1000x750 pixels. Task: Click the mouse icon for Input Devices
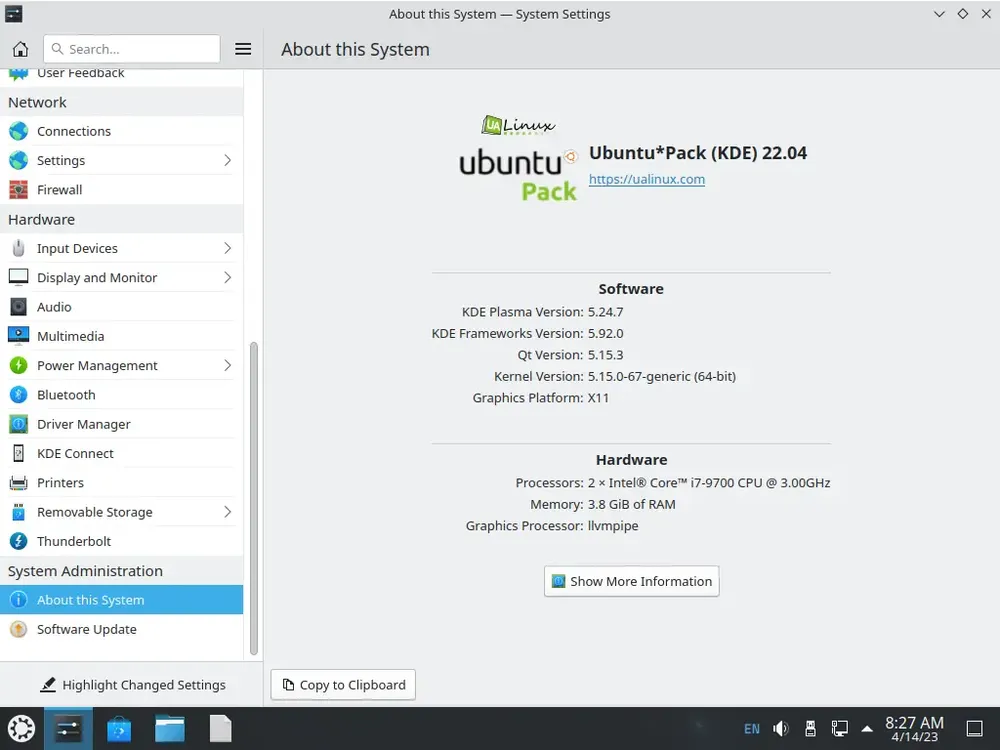pos(18,249)
